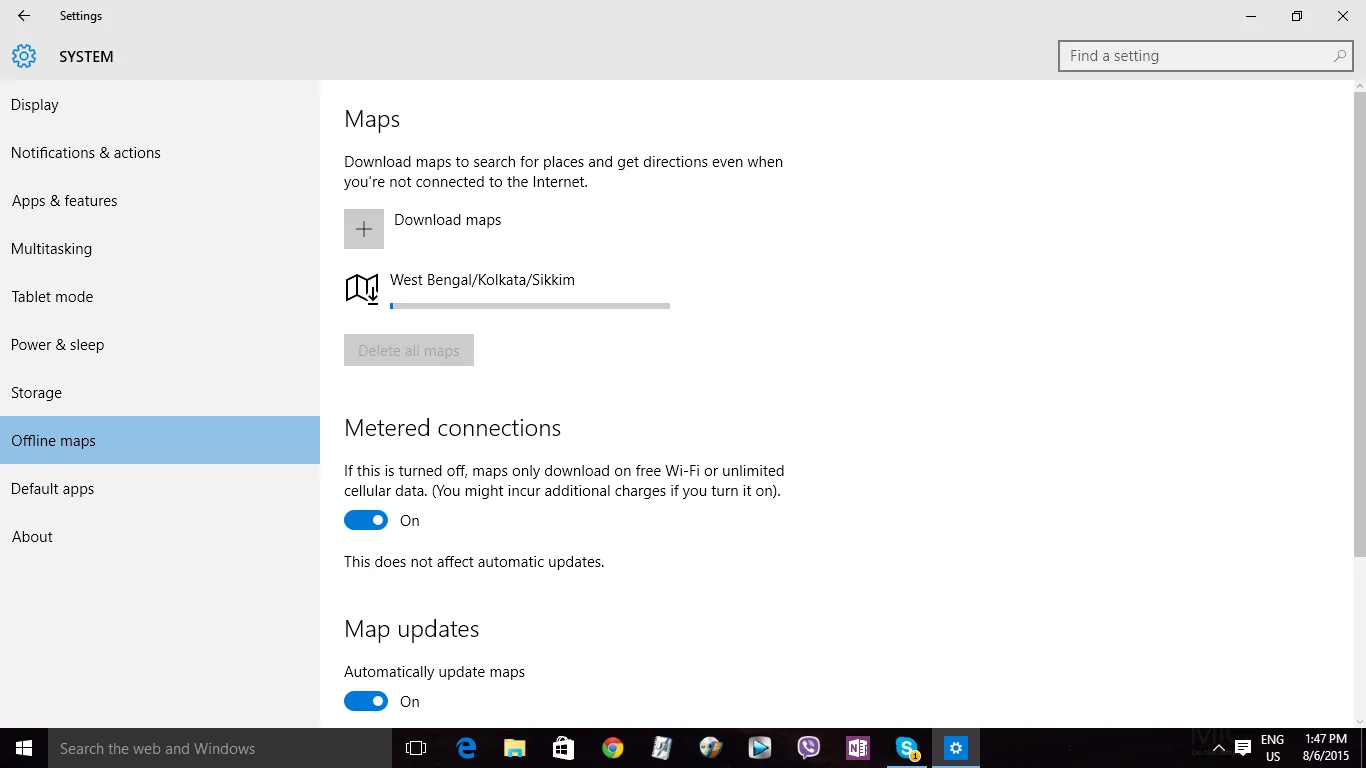Click the Maps heading
Image resolution: width=1366 pixels, height=768 pixels.
click(372, 119)
